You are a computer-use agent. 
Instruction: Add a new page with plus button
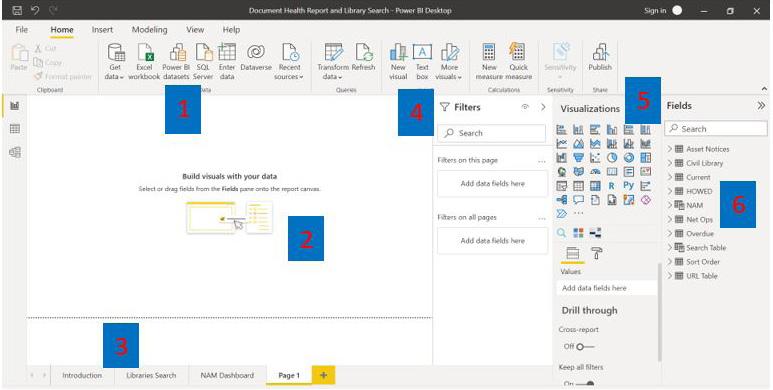click(324, 375)
